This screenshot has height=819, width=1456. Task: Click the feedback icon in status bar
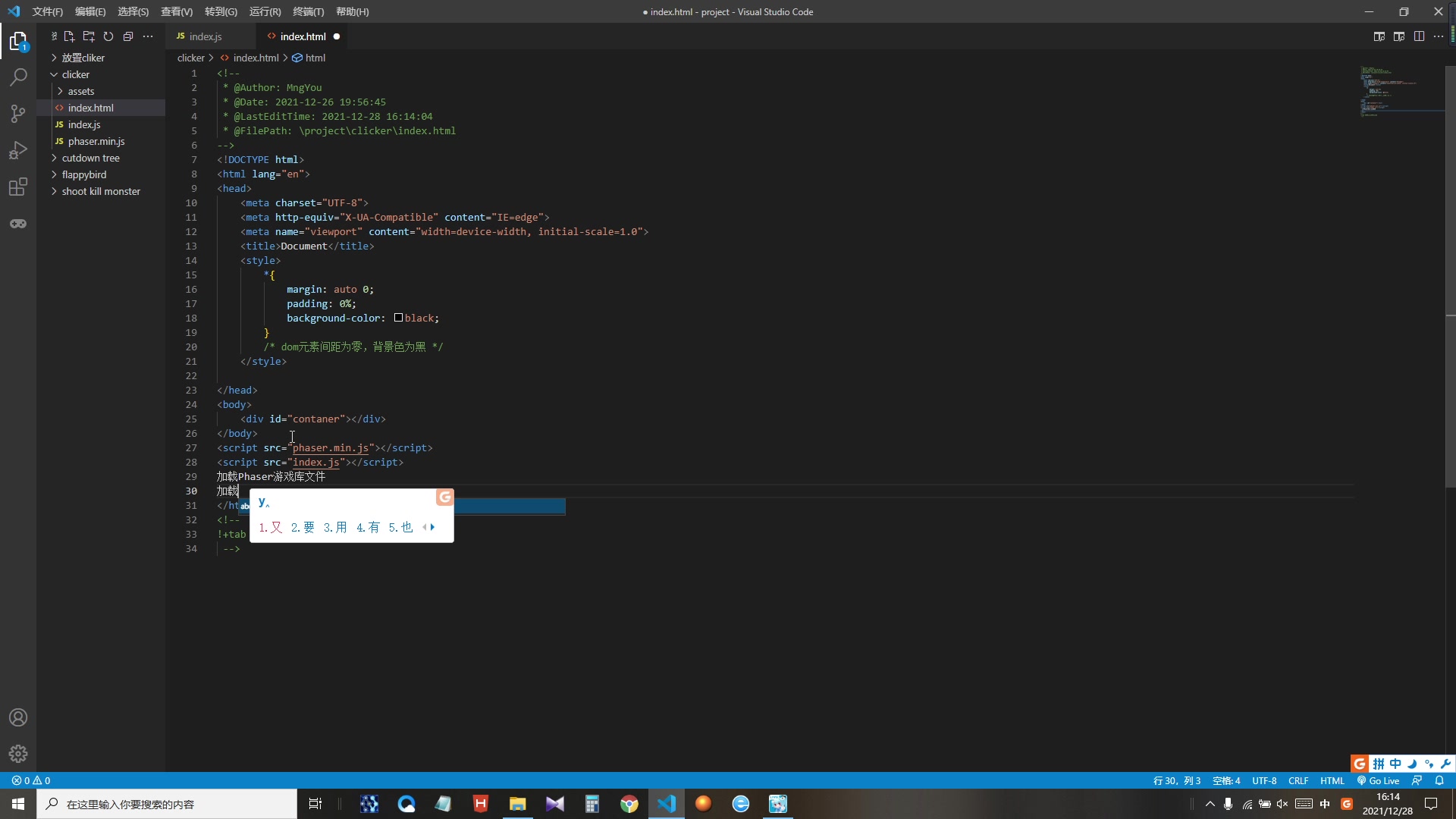click(x=1417, y=780)
